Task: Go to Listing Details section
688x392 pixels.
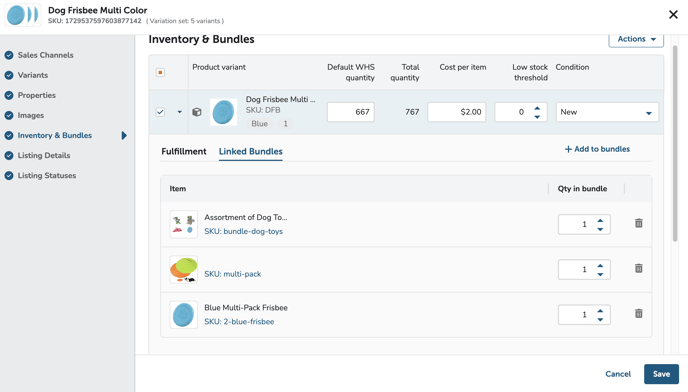Action: coord(44,155)
